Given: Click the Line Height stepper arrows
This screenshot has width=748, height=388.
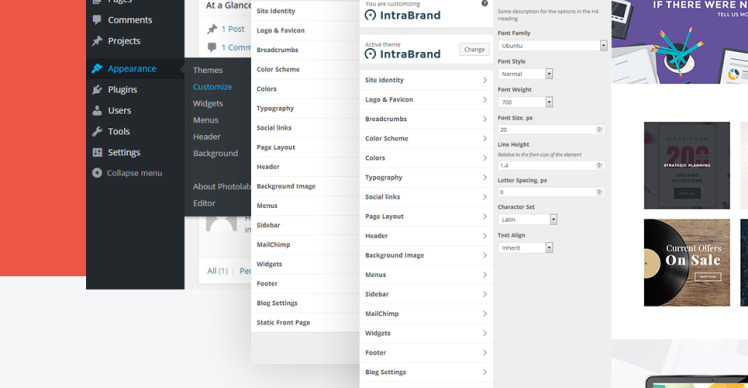Looking at the screenshot, I should [x=599, y=166].
